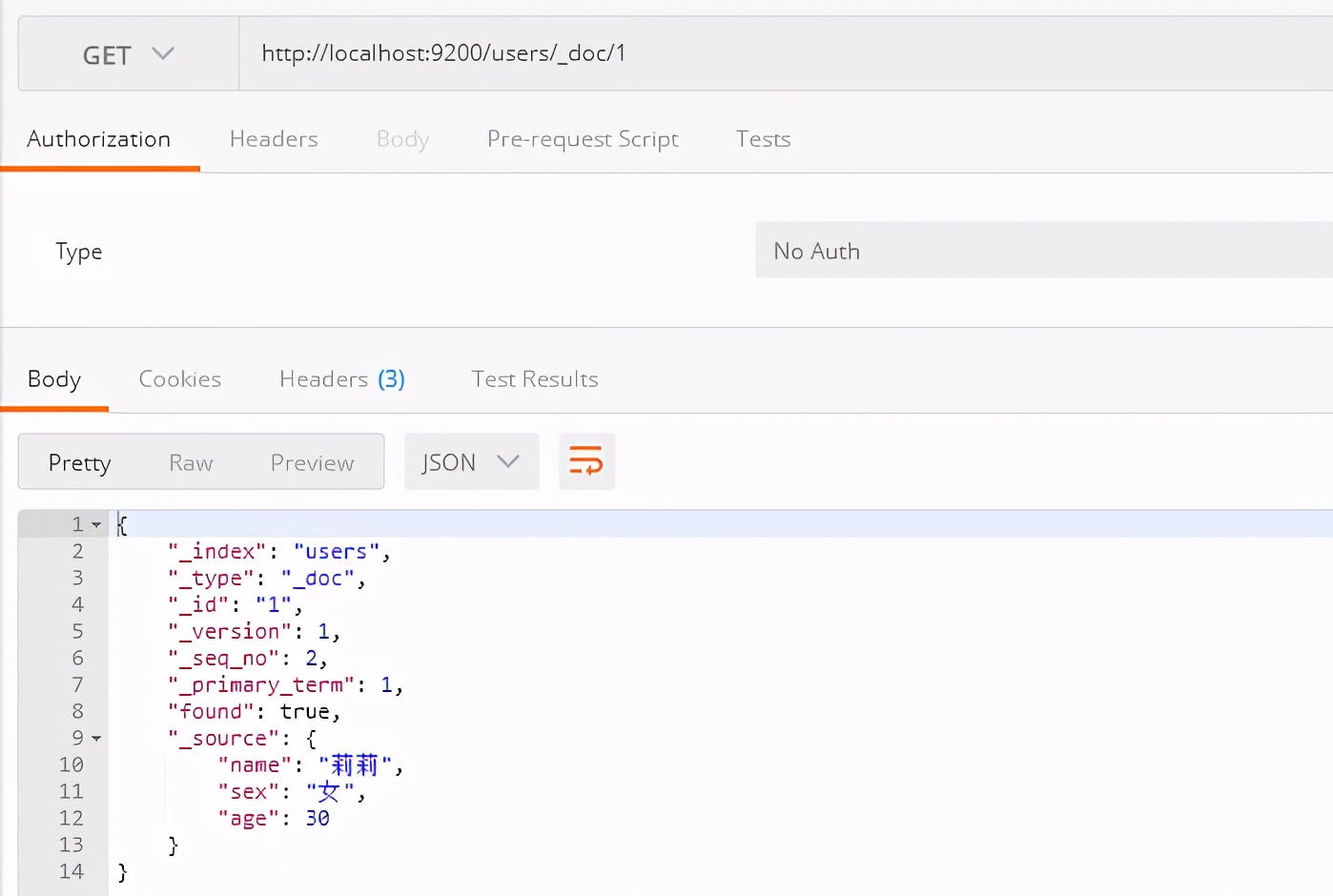This screenshot has width=1333, height=896.
Task: Click the "_seq_no" key text
Action: coord(224,659)
